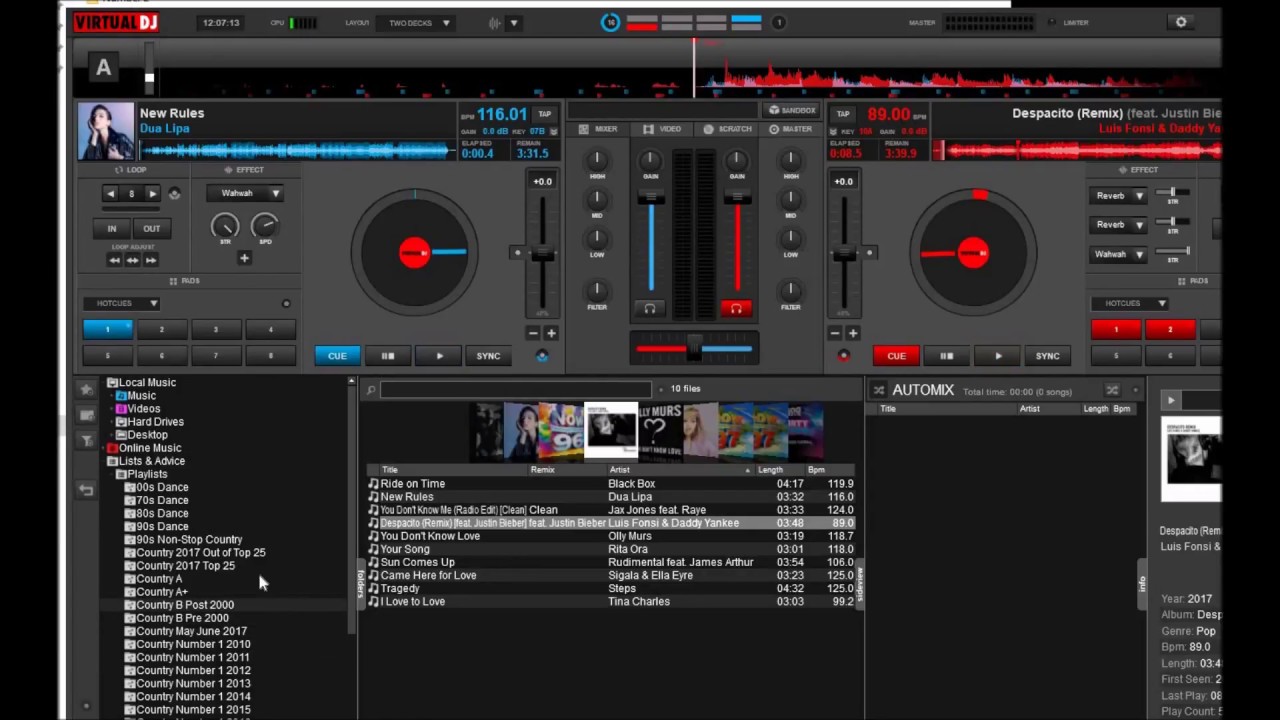
Task: Open the Wahwah effect dropdown on right deck
Action: [1118, 254]
